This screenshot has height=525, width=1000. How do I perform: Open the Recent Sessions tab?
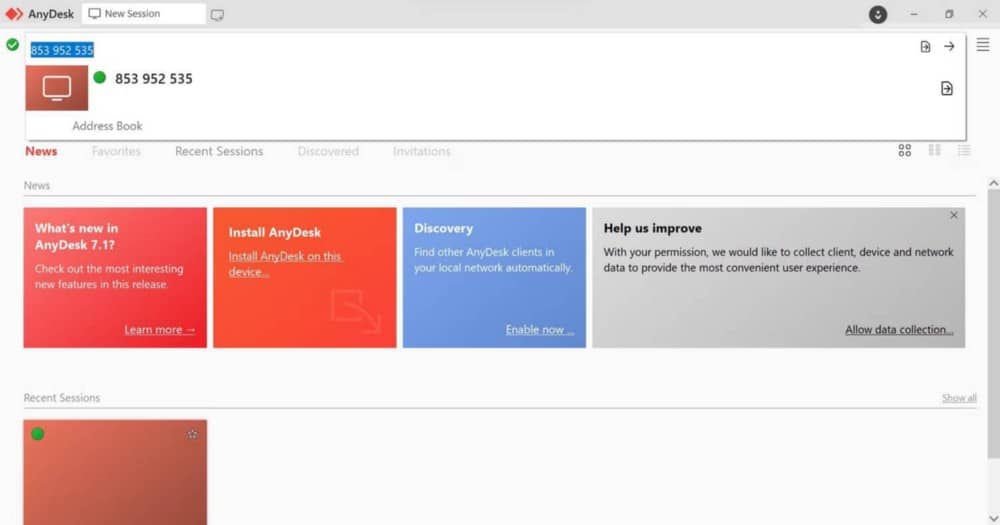219,152
